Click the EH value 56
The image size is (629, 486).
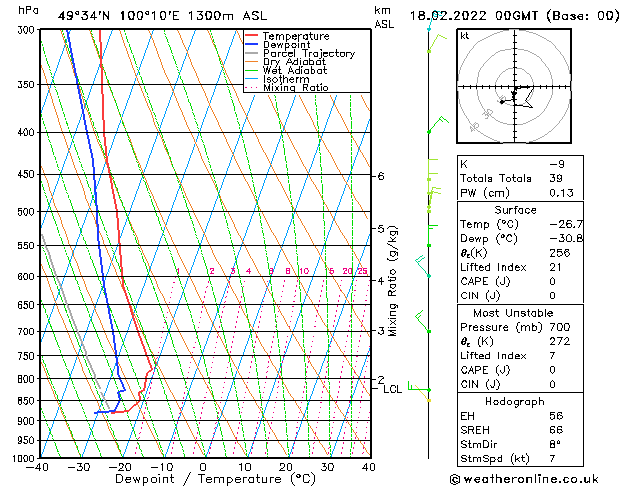[556, 416]
